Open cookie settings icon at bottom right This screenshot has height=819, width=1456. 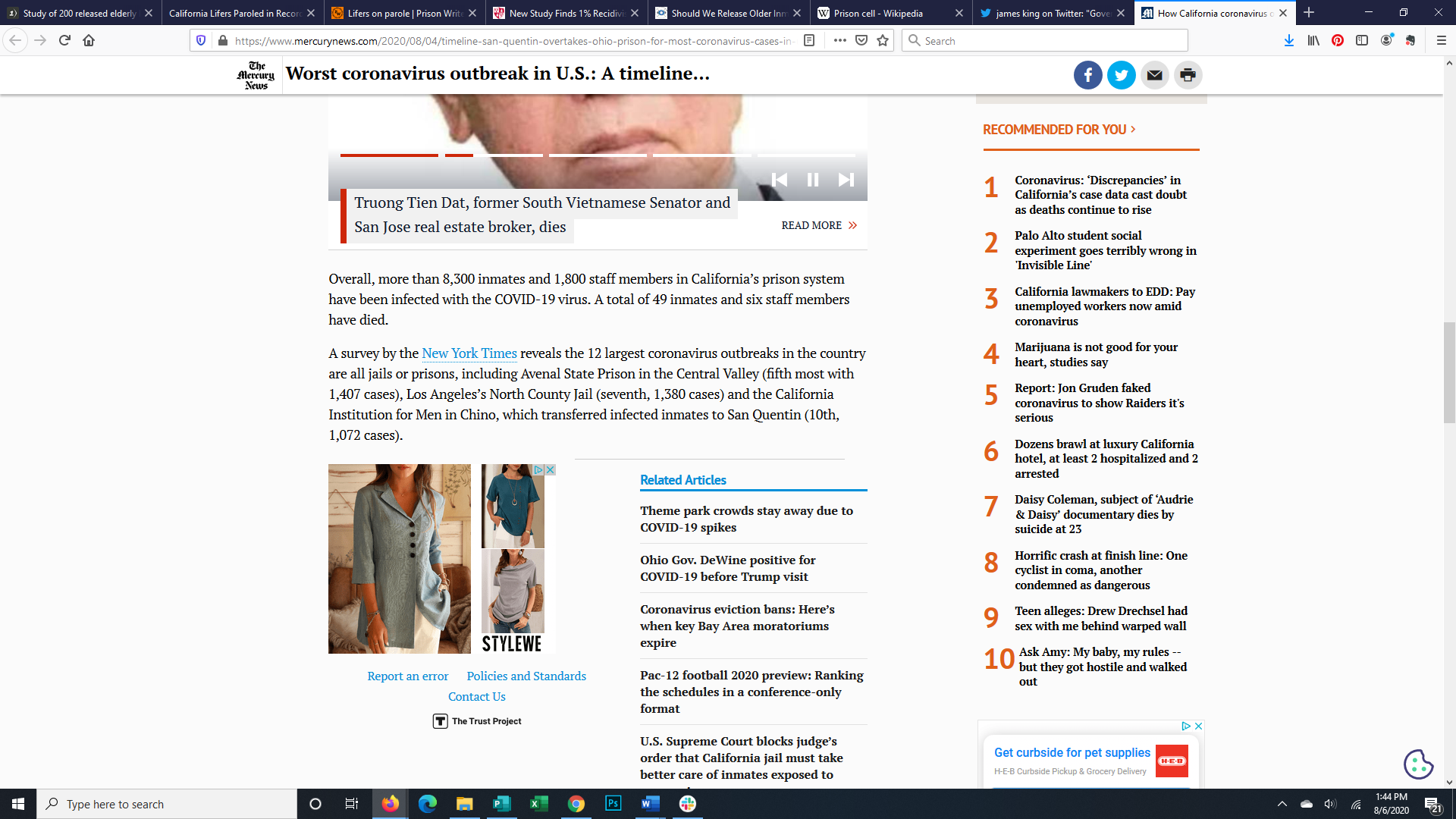click(1417, 764)
